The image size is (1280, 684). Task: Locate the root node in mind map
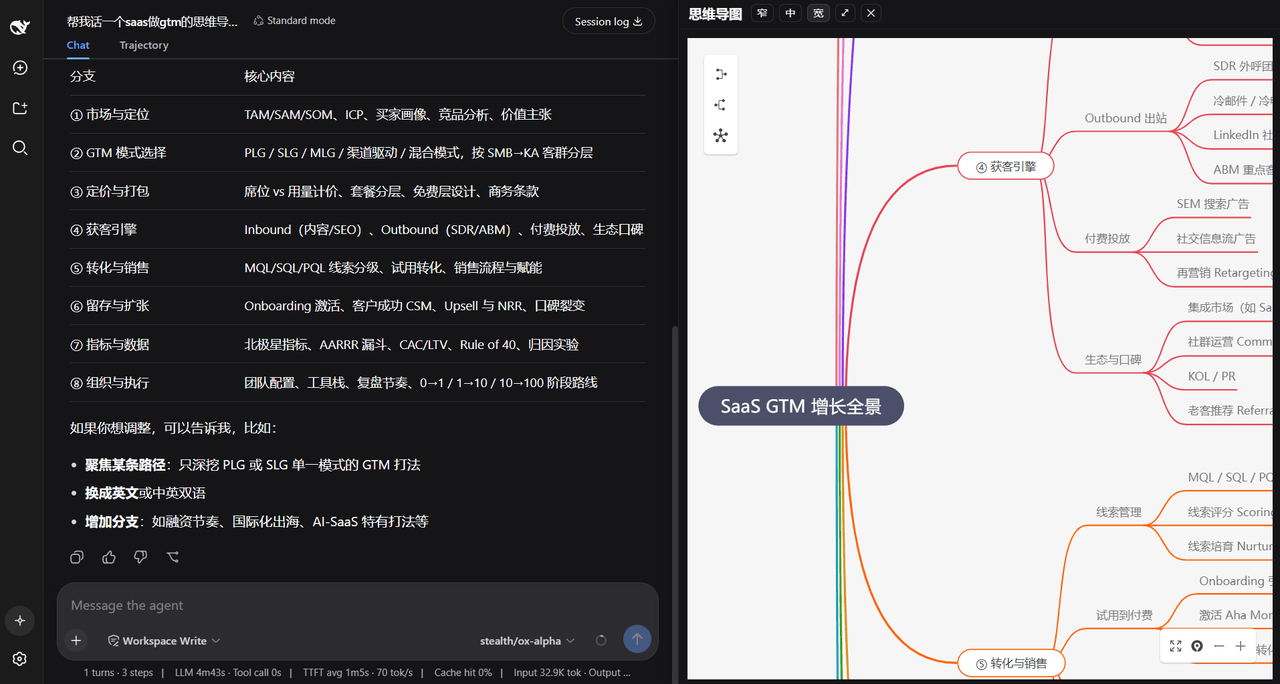coord(1197,646)
